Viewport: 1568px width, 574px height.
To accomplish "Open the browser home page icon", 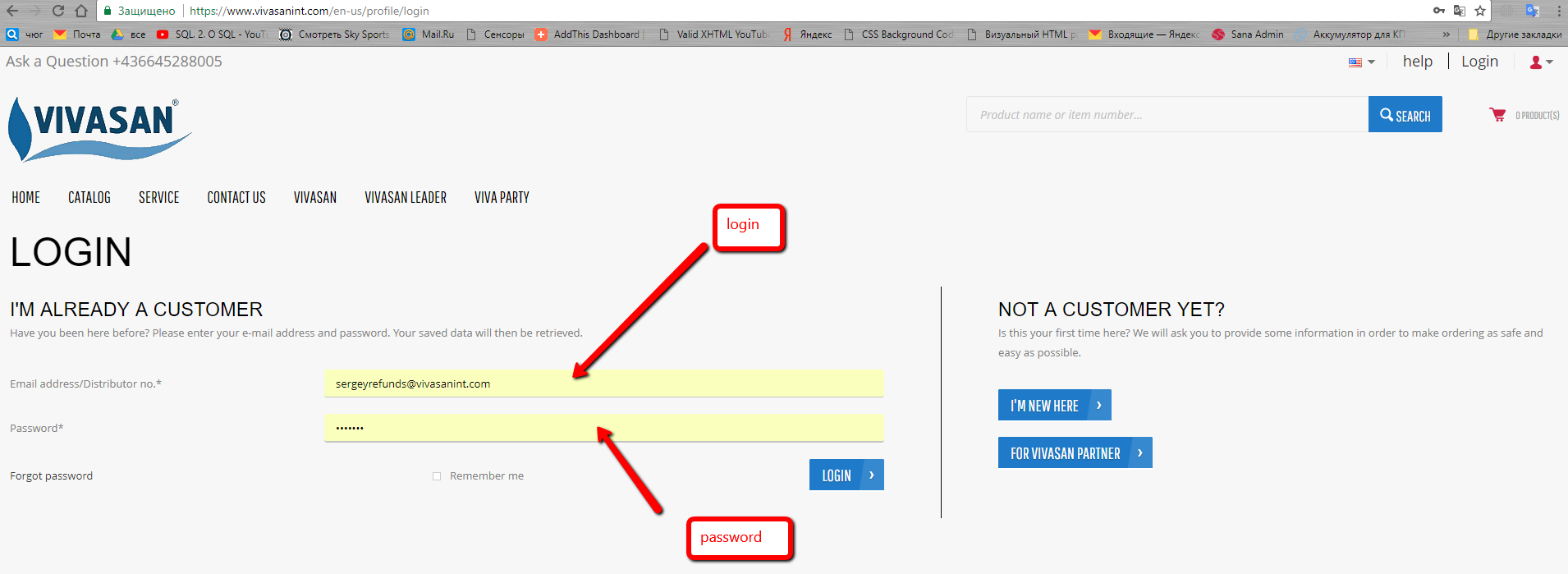I will click(81, 11).
